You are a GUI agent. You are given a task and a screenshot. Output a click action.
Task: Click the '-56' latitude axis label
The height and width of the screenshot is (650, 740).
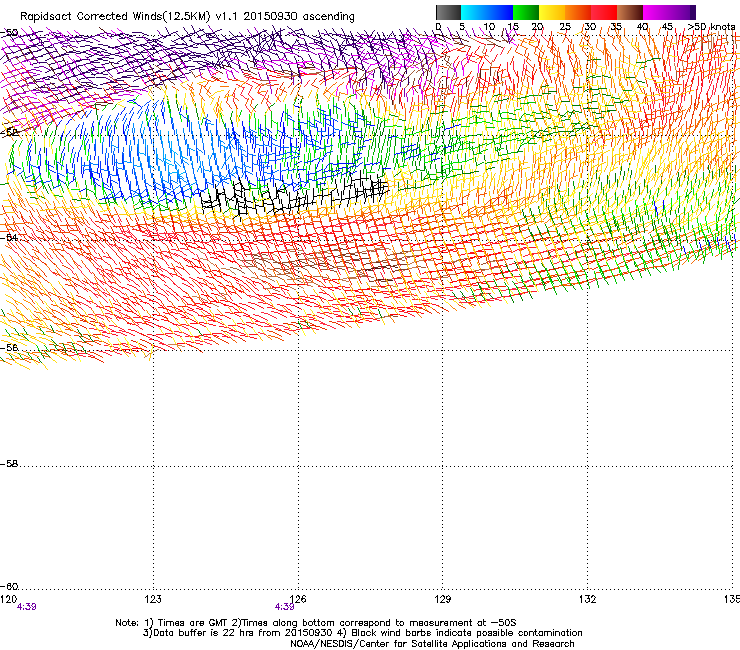(9, 347)
